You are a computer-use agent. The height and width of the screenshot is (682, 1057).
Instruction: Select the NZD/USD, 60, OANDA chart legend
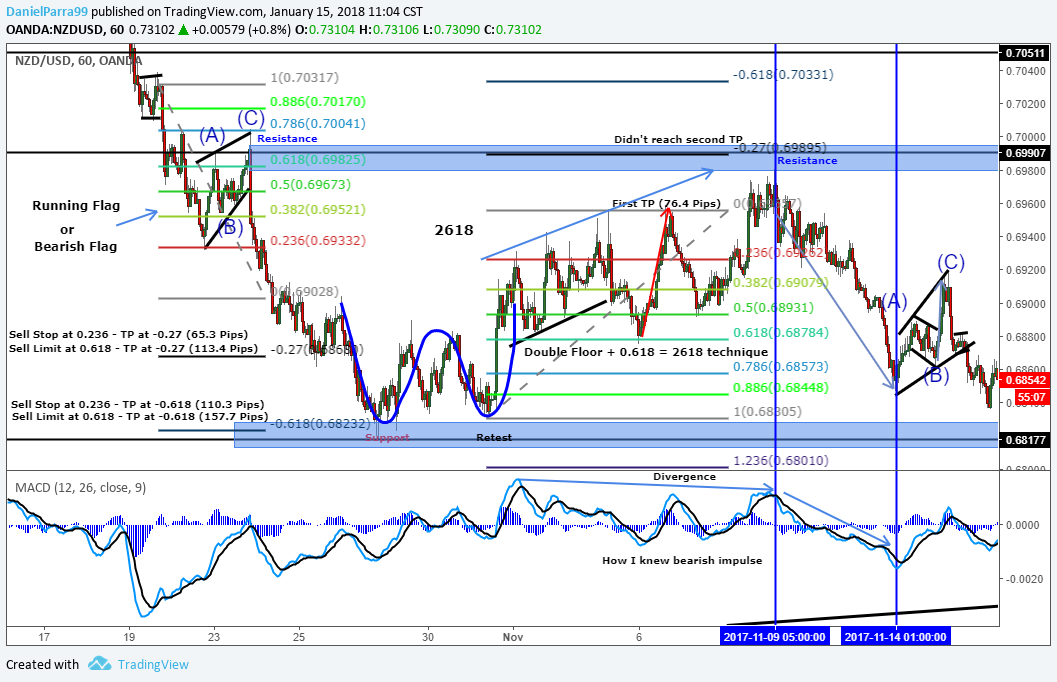(x=78, y=61)
